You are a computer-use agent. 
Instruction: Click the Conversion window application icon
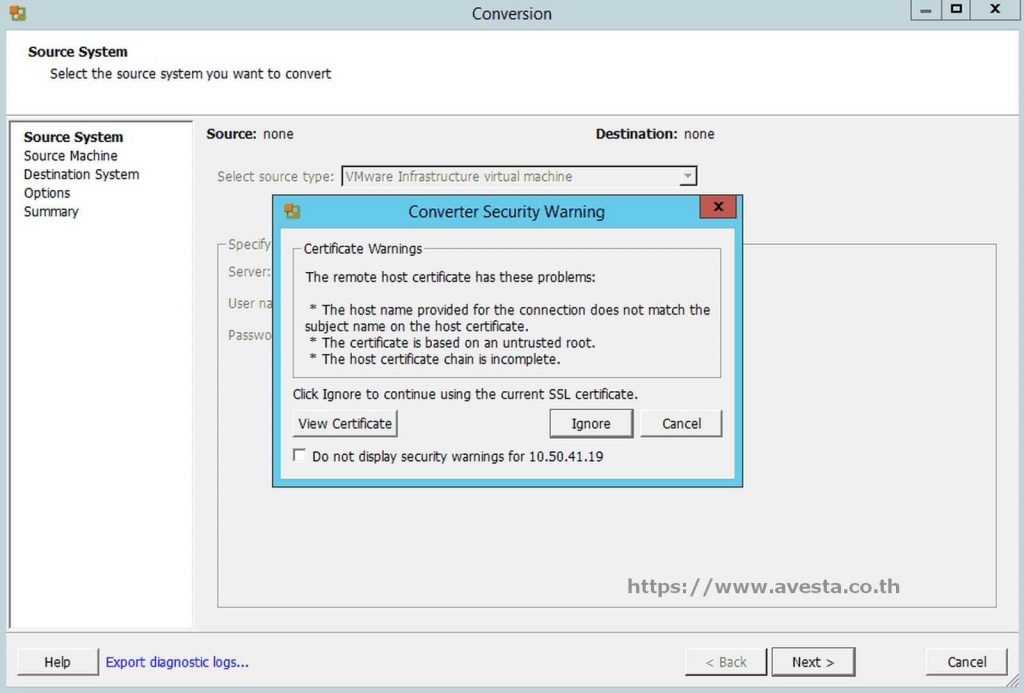[18, 13]
